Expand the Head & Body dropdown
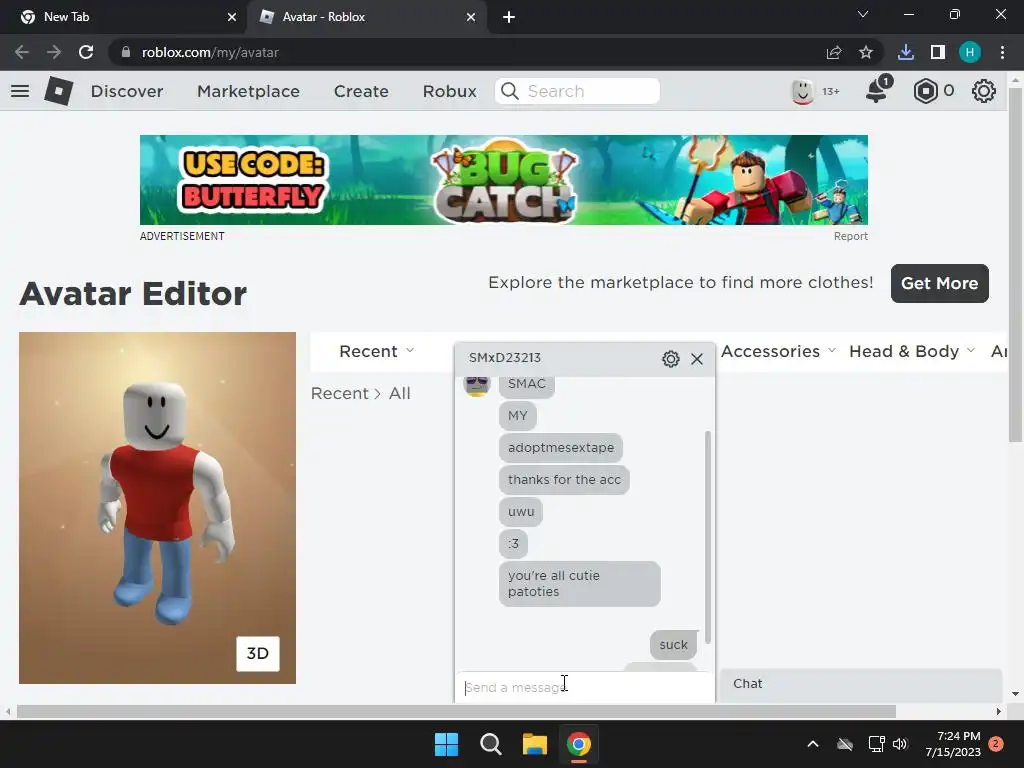 click(912, 351)
